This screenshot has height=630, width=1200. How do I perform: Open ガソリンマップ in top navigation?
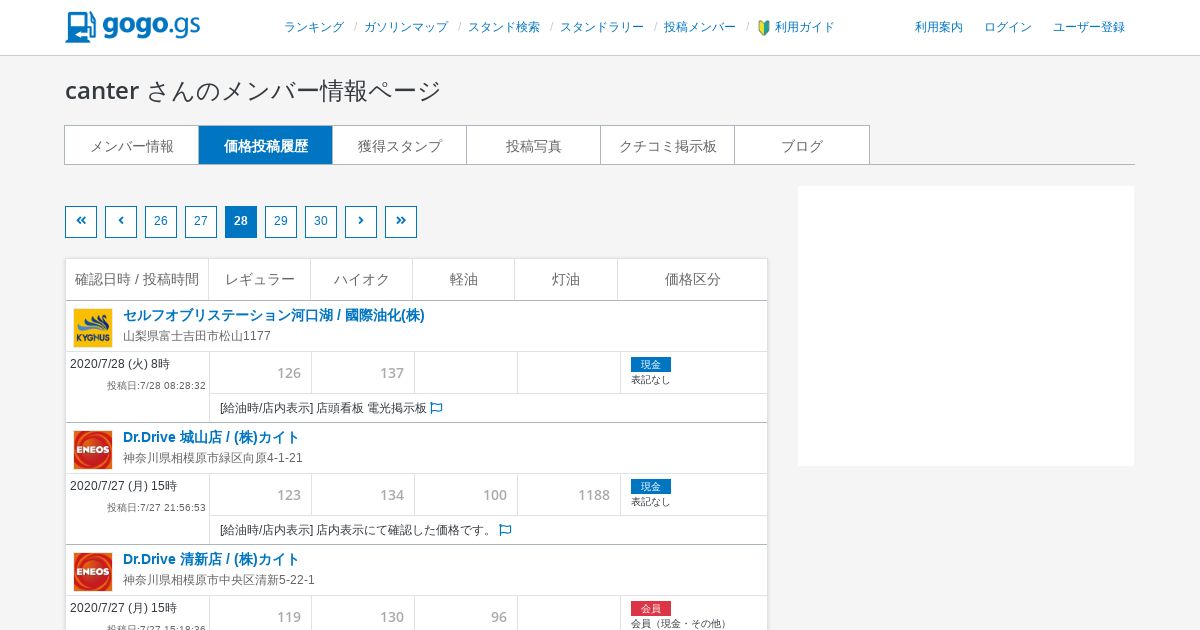(x=406, y=27)
